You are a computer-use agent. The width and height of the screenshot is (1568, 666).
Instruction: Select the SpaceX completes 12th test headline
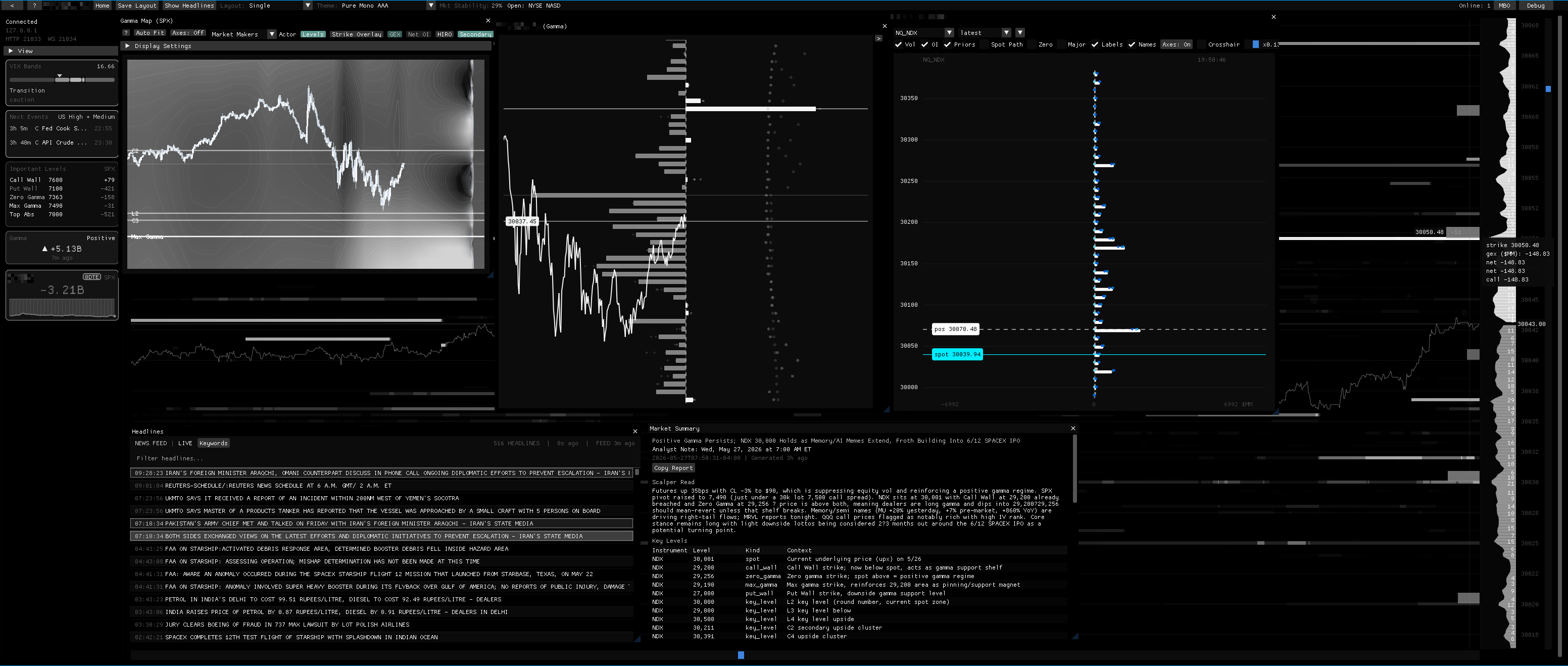(382, 637)
